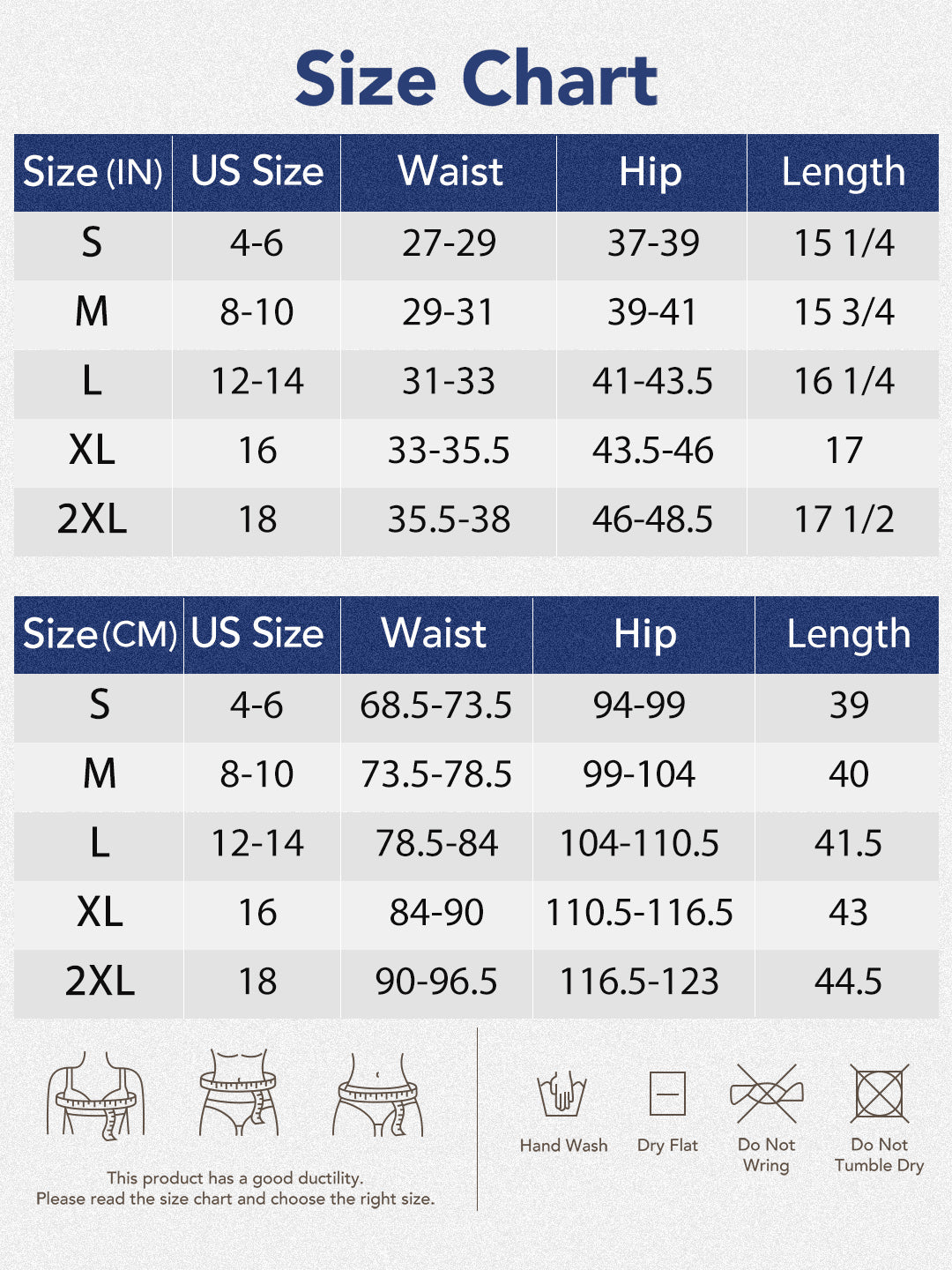The height and width of the screenshot is (1270, 952).
Task: Click the 'good ductility' note text
Action: pos(235,1178)
